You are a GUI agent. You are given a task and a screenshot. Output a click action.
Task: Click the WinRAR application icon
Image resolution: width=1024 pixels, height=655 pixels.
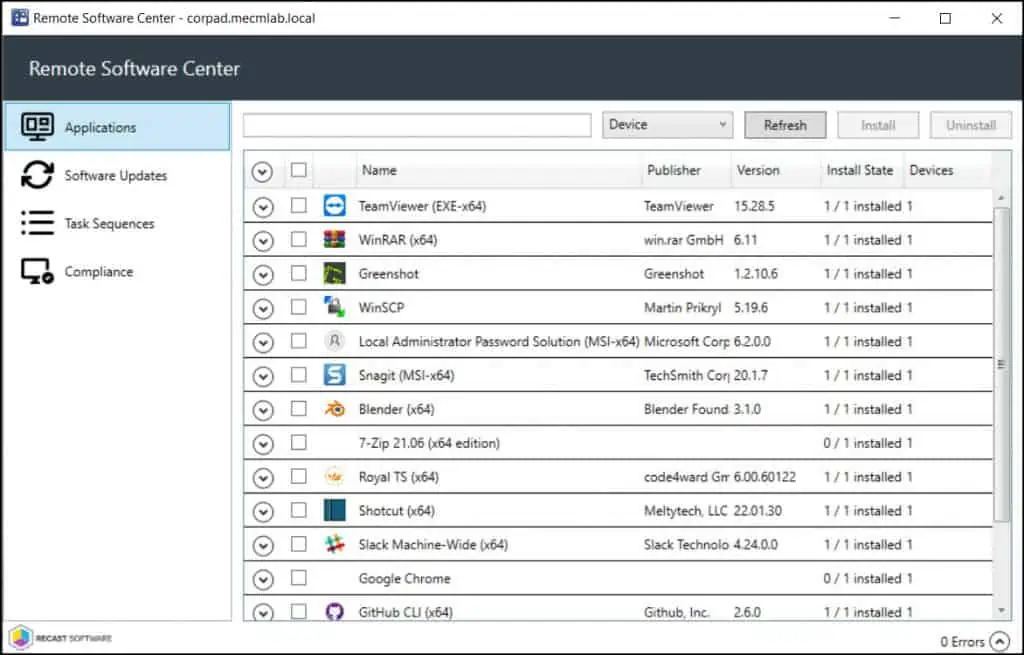[334, 240]
